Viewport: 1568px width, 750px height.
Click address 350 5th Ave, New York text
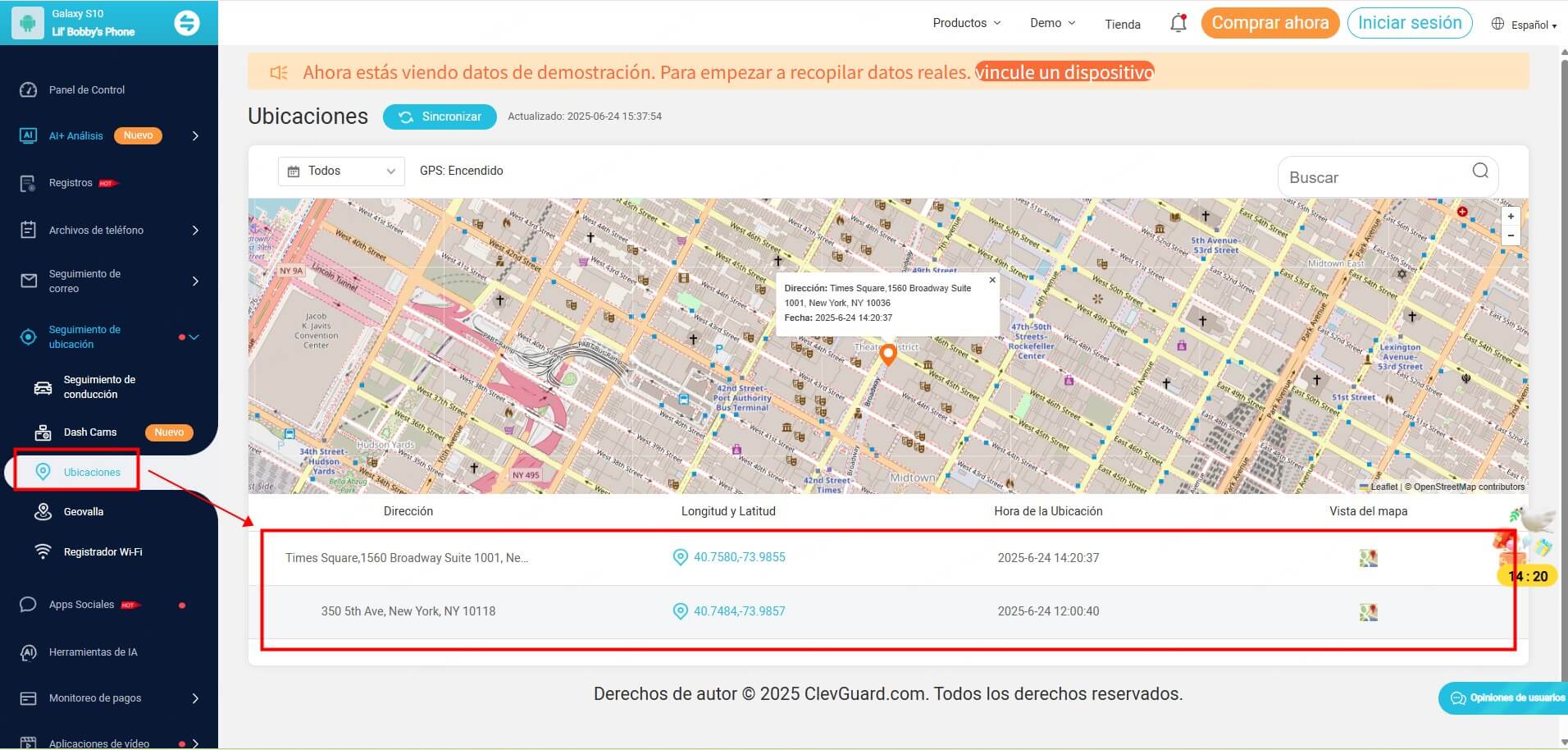408,611
